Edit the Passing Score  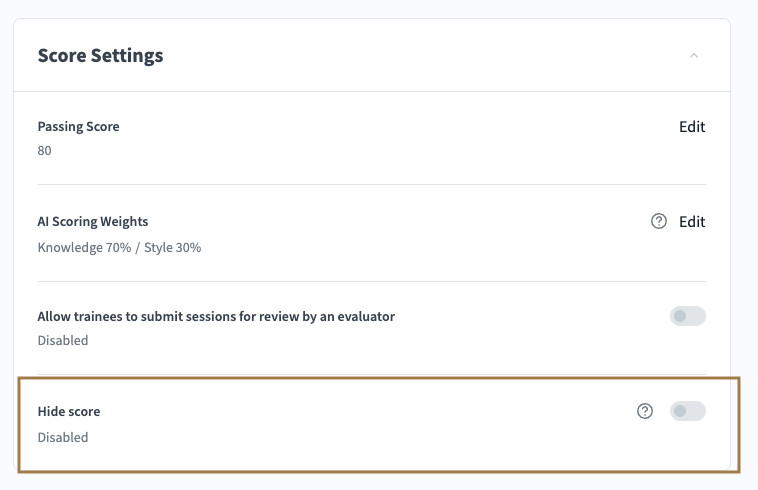coord(692,127)
